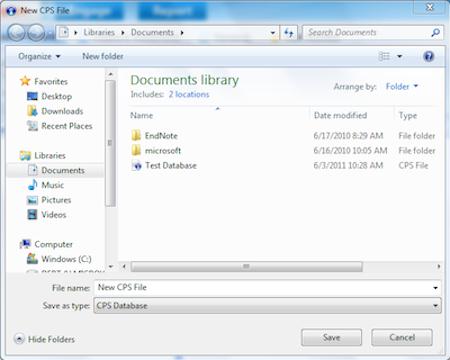Select Pictures under Libraries
Viewport: 450px width, 360px height.
click(56, 200)
